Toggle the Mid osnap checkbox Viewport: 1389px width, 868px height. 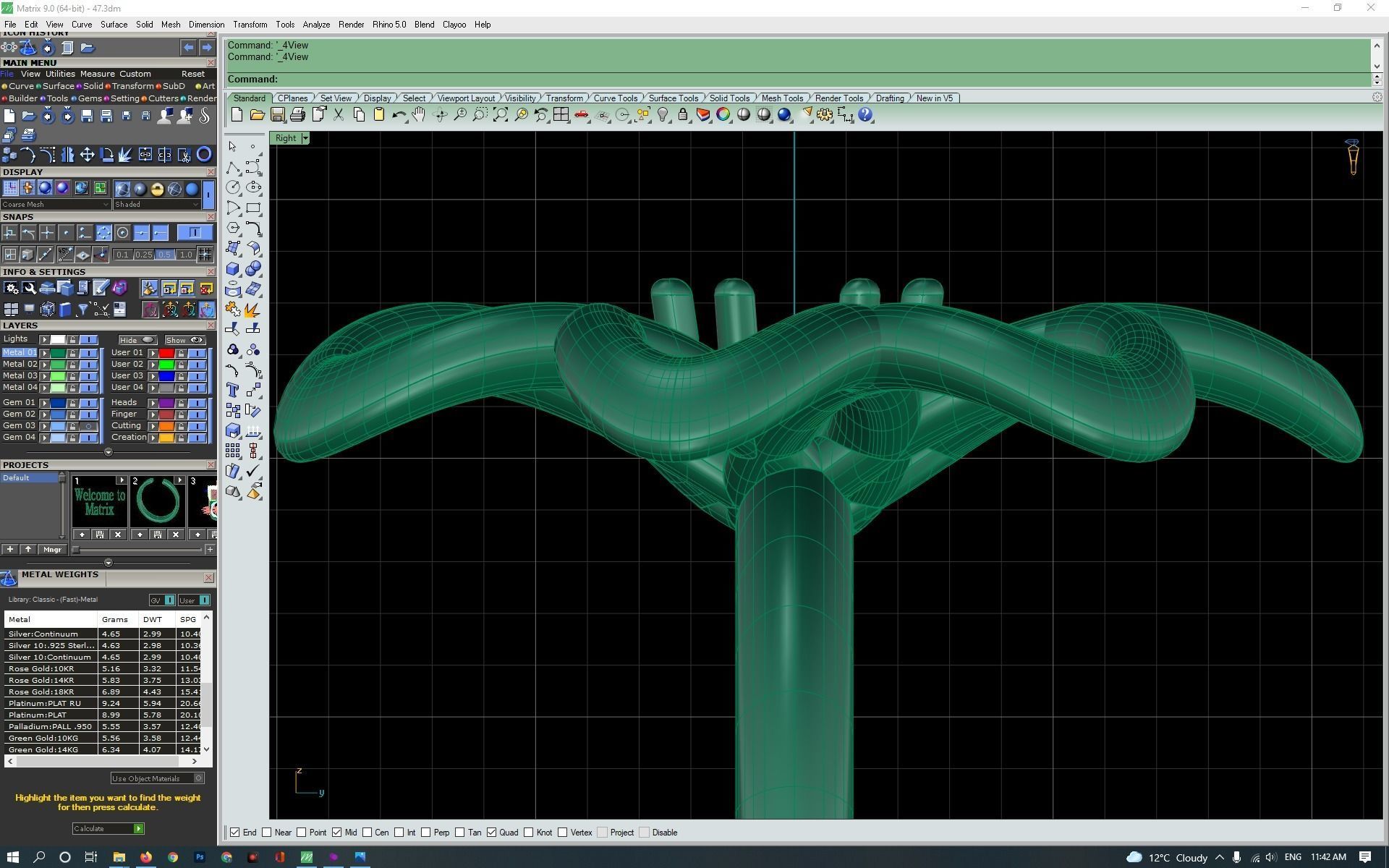pos(336,833)
